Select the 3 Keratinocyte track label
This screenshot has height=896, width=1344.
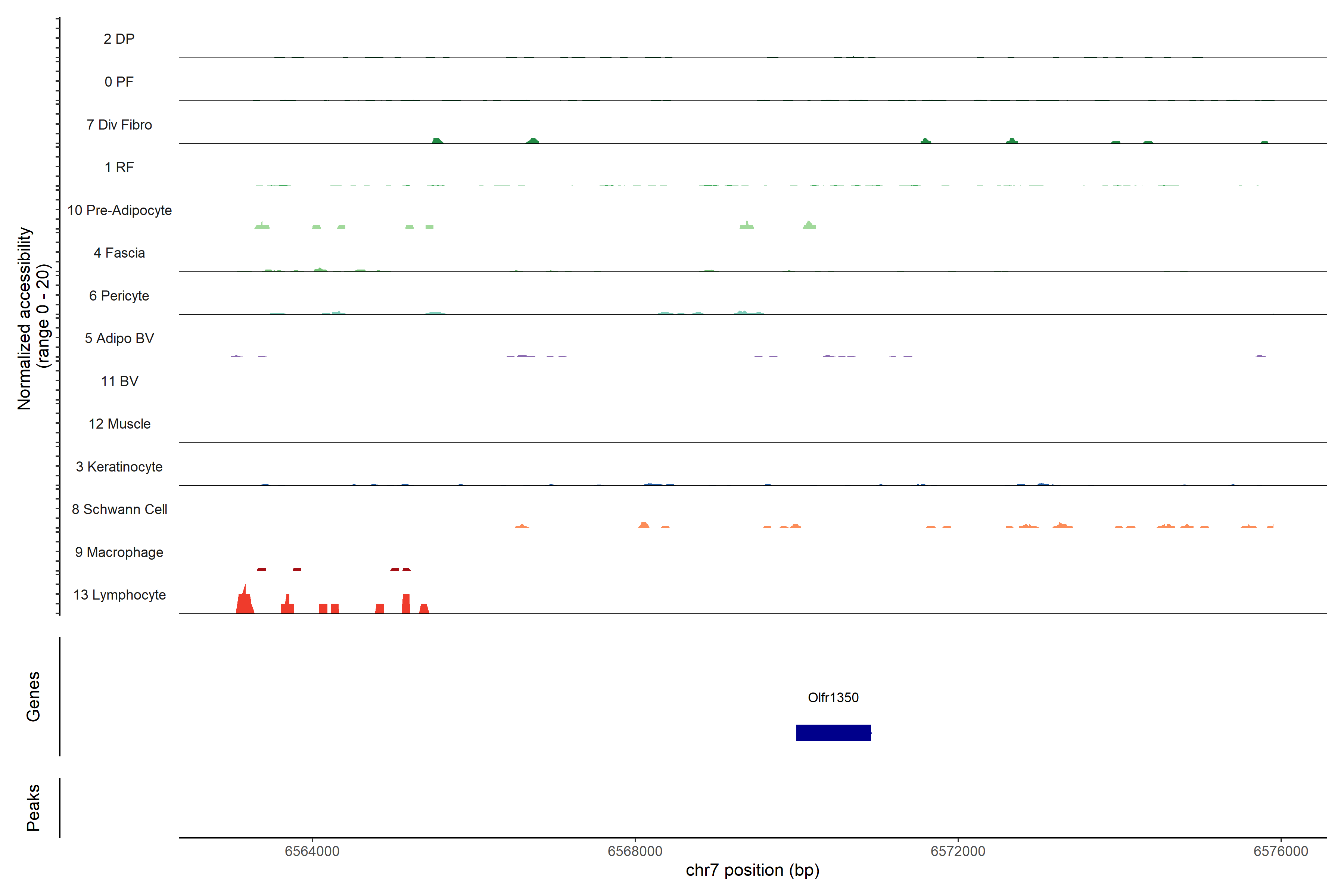coord(119,467)
